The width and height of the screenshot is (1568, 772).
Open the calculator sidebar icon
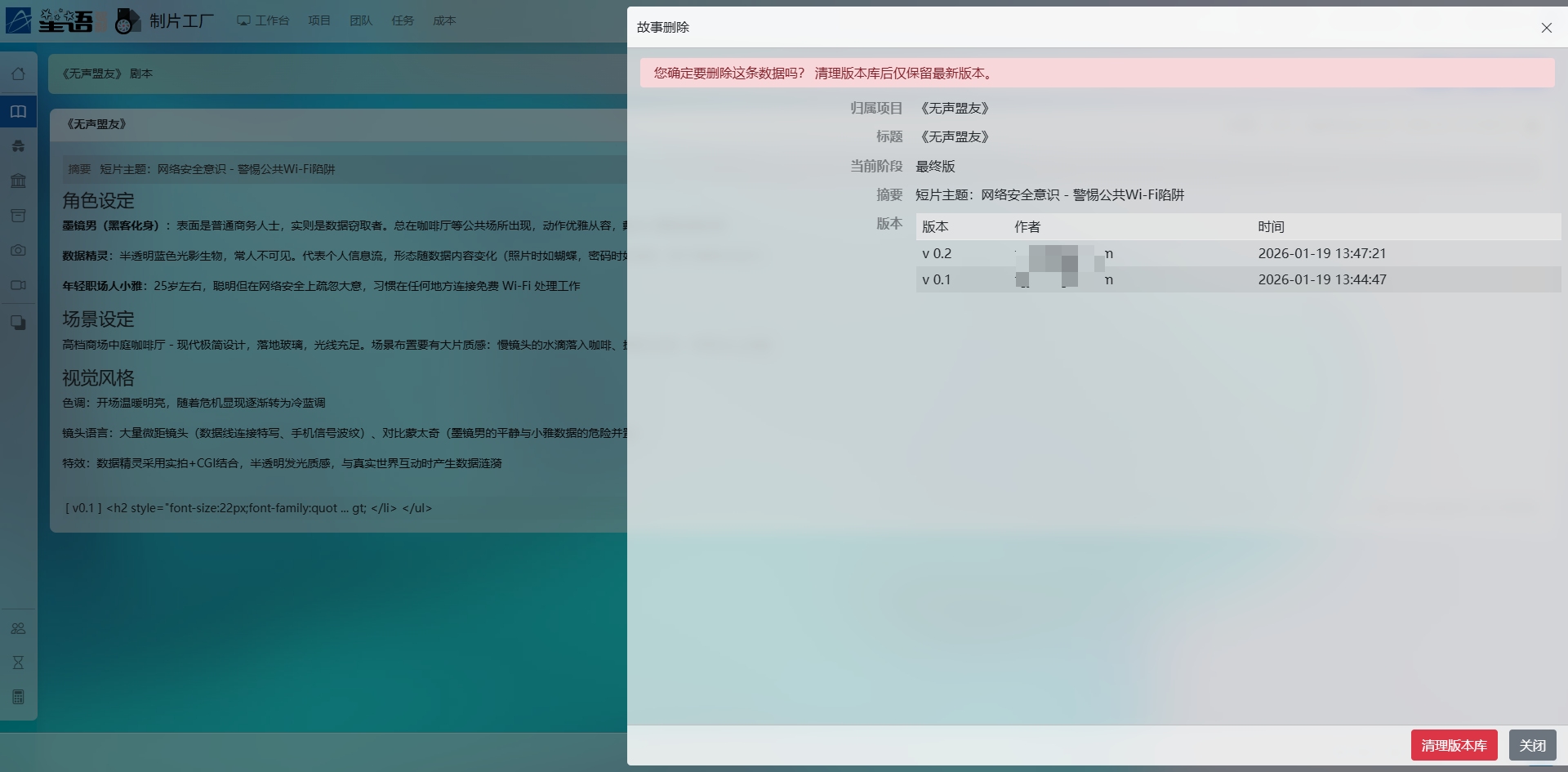click(18, 697)
